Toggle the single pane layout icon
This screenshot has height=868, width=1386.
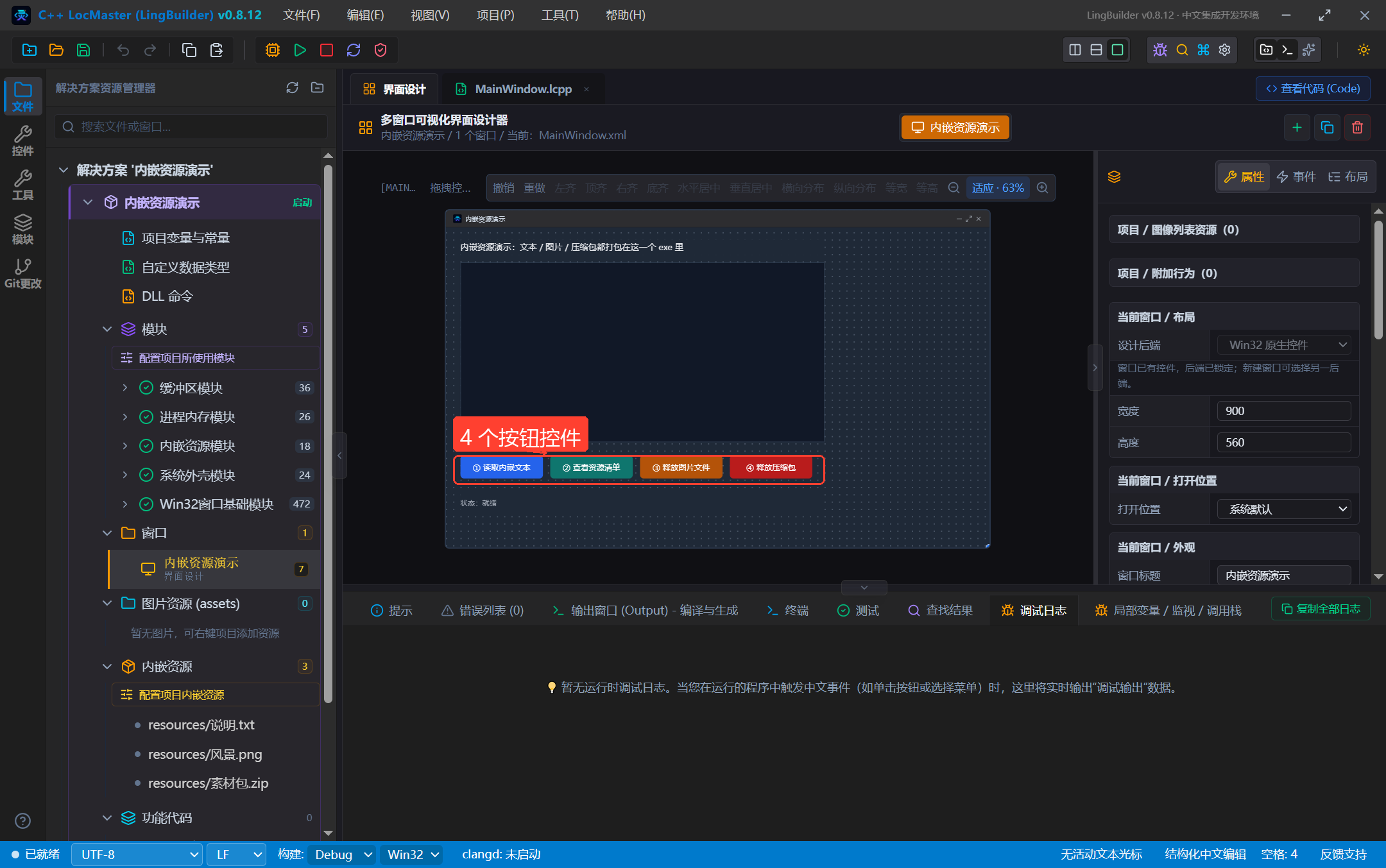click(1117, 50)
